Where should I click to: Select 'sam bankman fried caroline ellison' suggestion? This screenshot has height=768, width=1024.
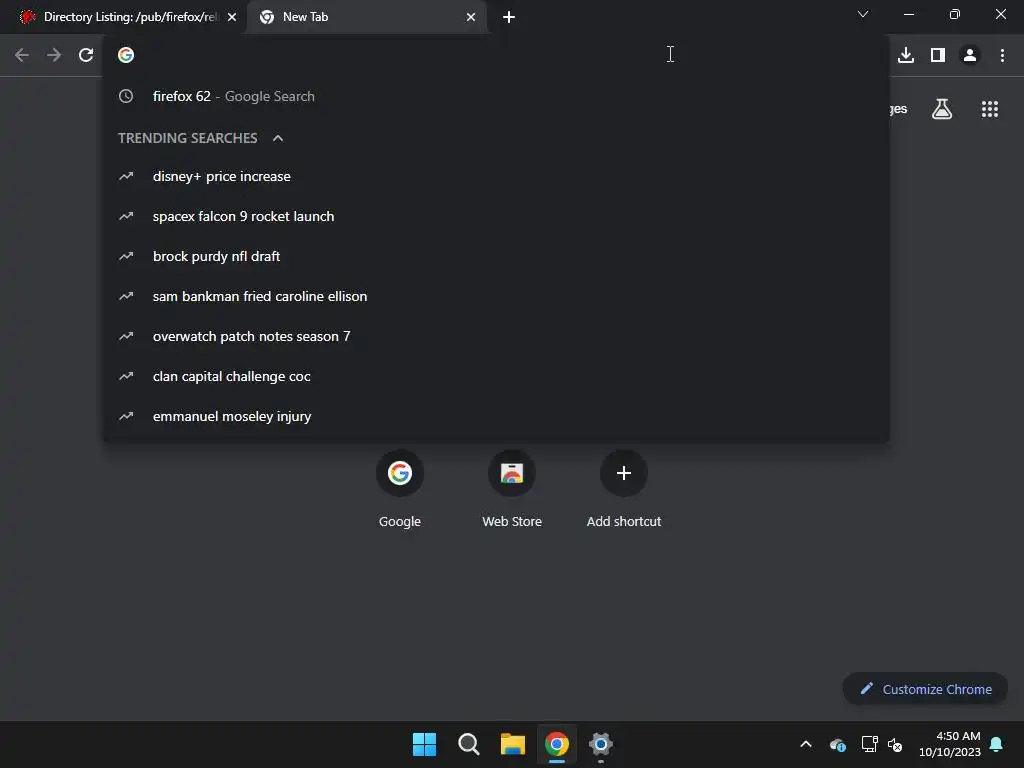click(496, 296)
